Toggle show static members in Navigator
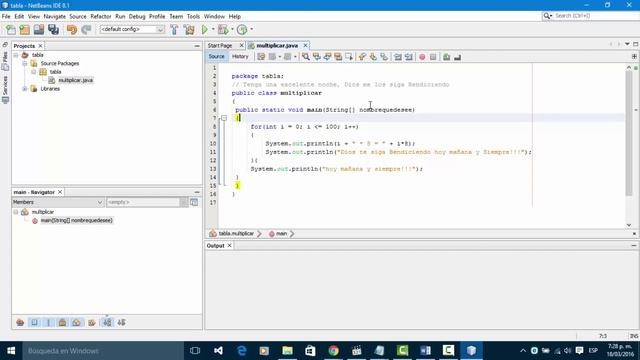This screenshot has width=640, height=360. coord(49,322)
